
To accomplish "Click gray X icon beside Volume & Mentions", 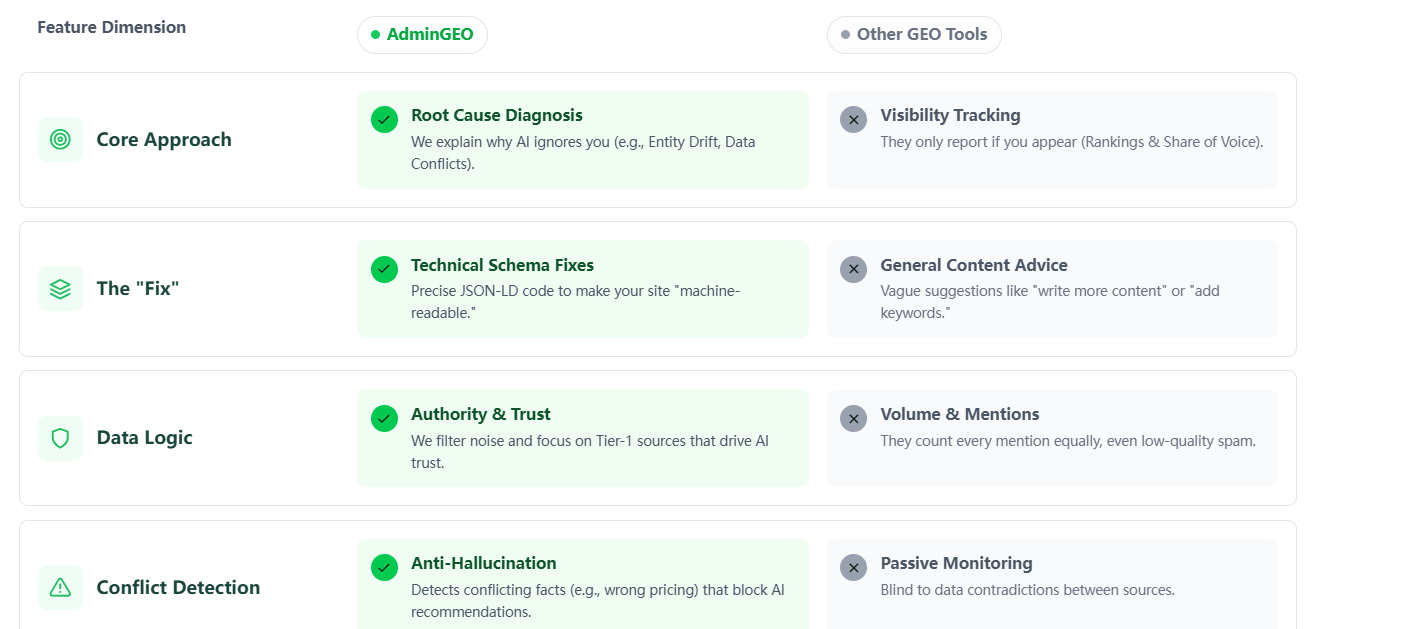I will 853,418.
